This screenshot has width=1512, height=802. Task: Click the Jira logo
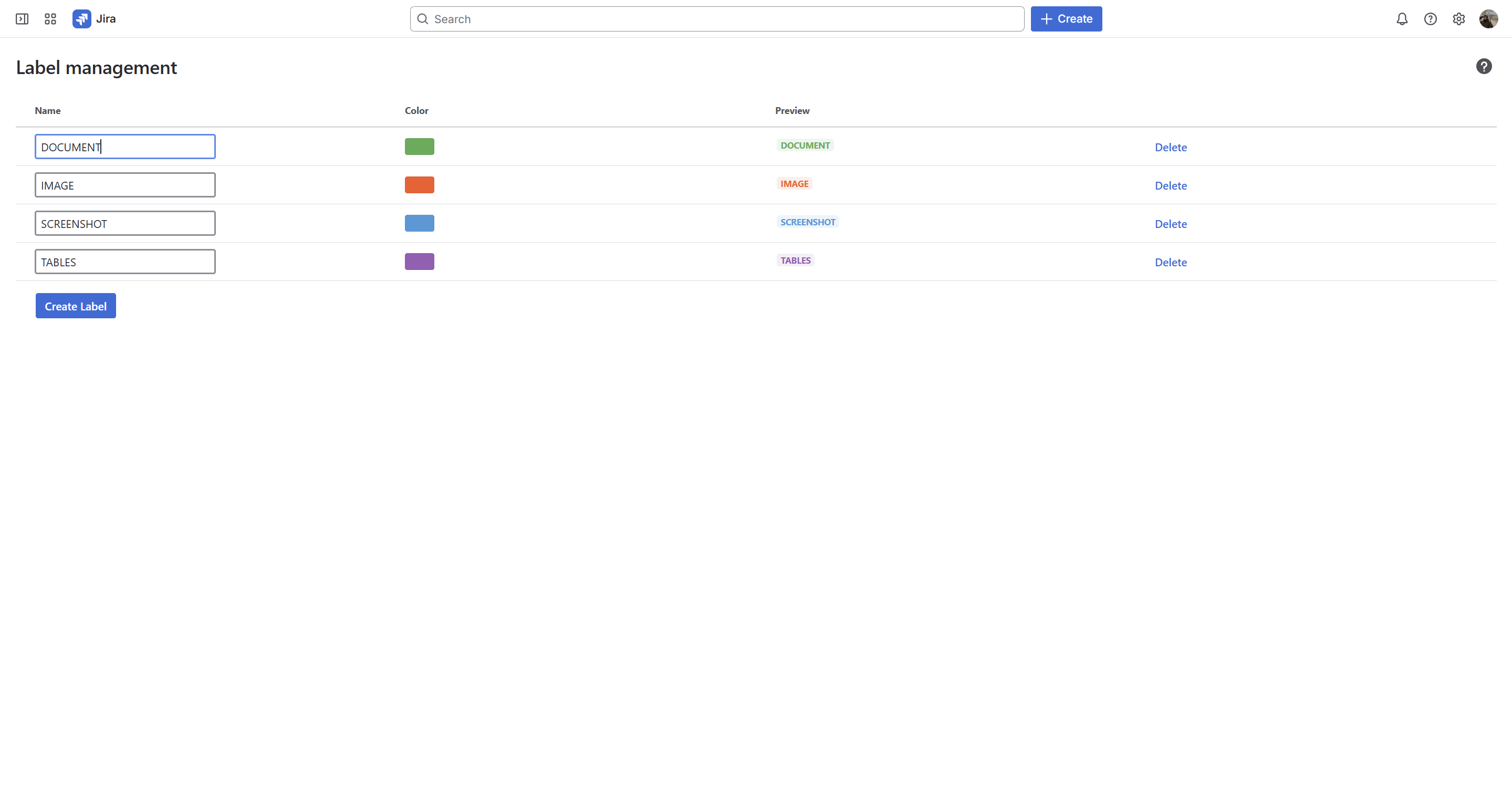94,19
